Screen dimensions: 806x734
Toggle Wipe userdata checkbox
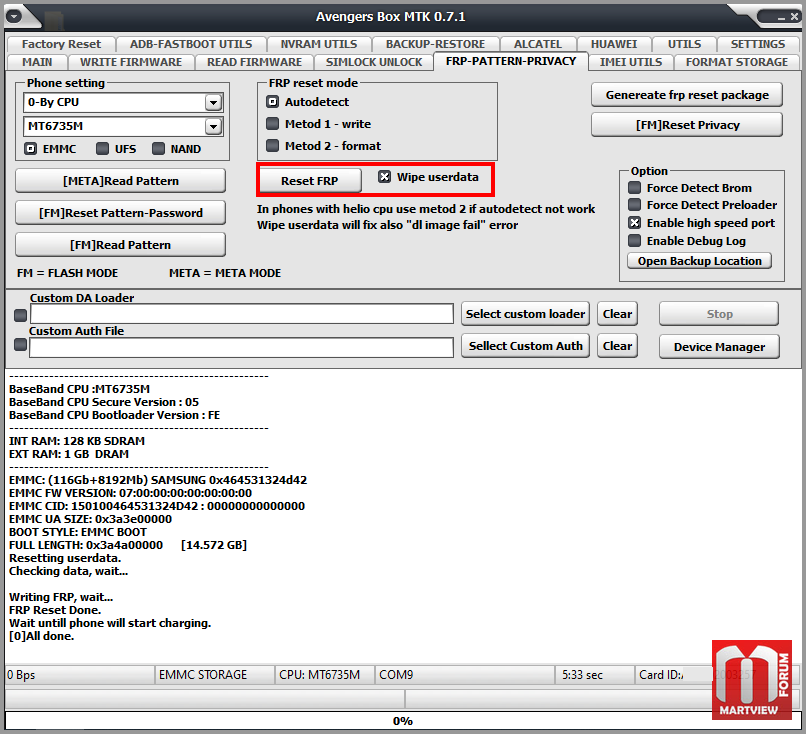[x=384, y=177]
